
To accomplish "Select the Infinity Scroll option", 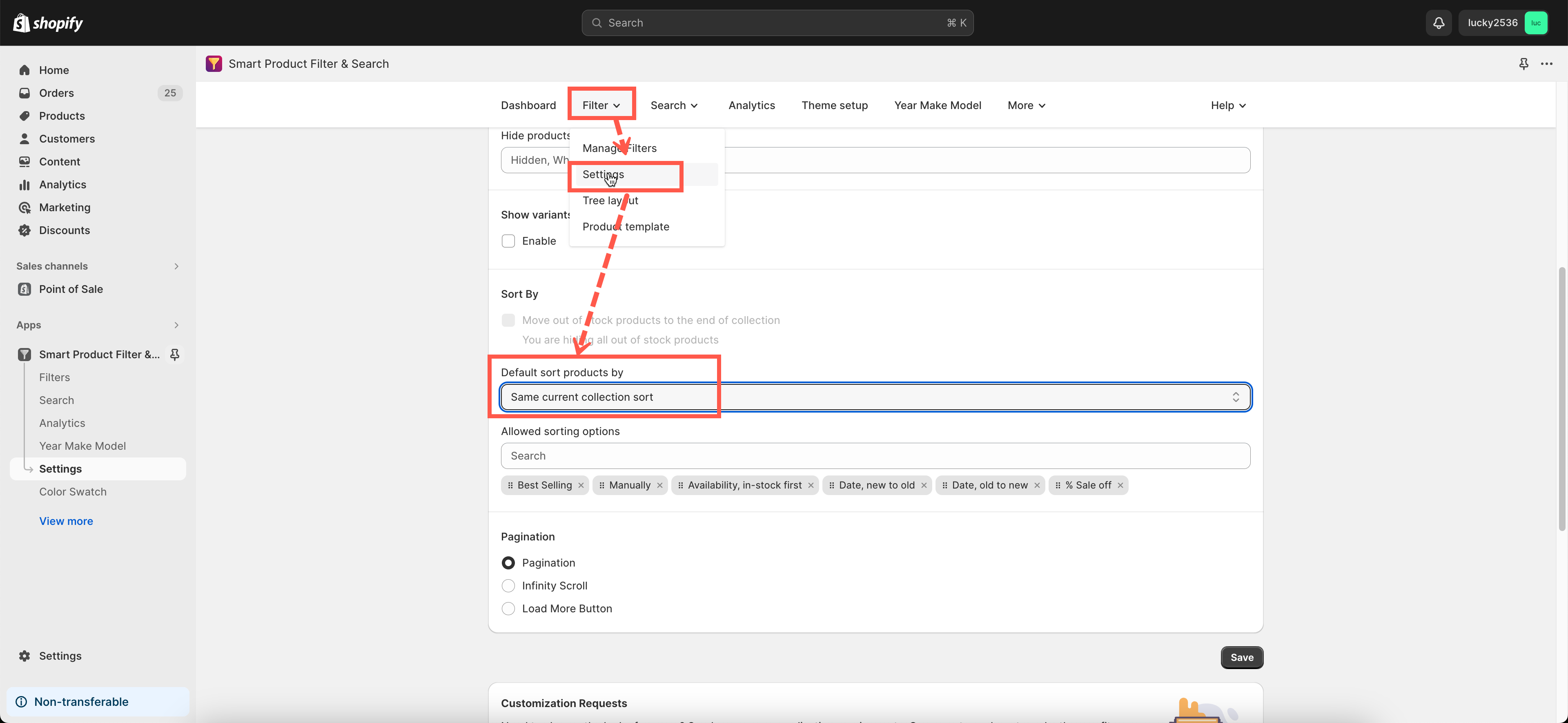I will pyautogui.click(x=508, y=585).
